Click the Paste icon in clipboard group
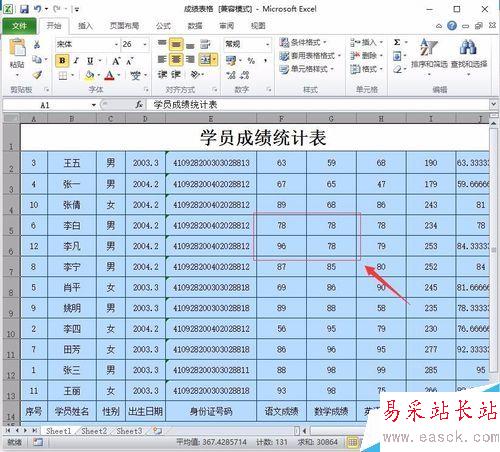Screen dimensions: 500x452 (17, 47)
